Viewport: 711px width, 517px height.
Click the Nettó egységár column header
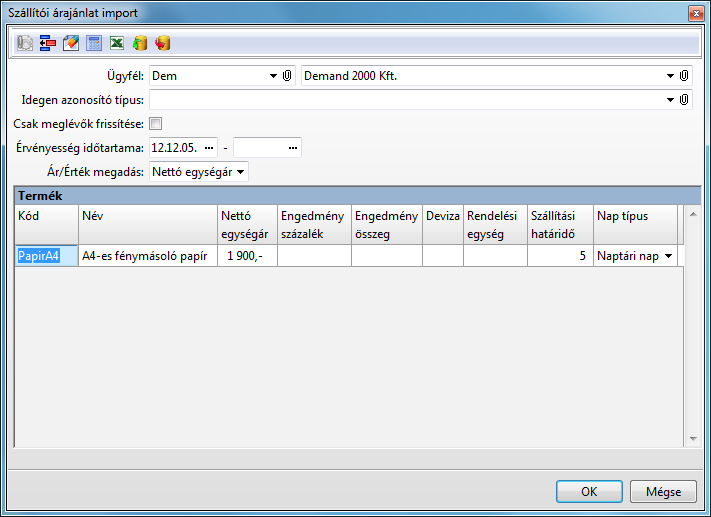(247, 225)
